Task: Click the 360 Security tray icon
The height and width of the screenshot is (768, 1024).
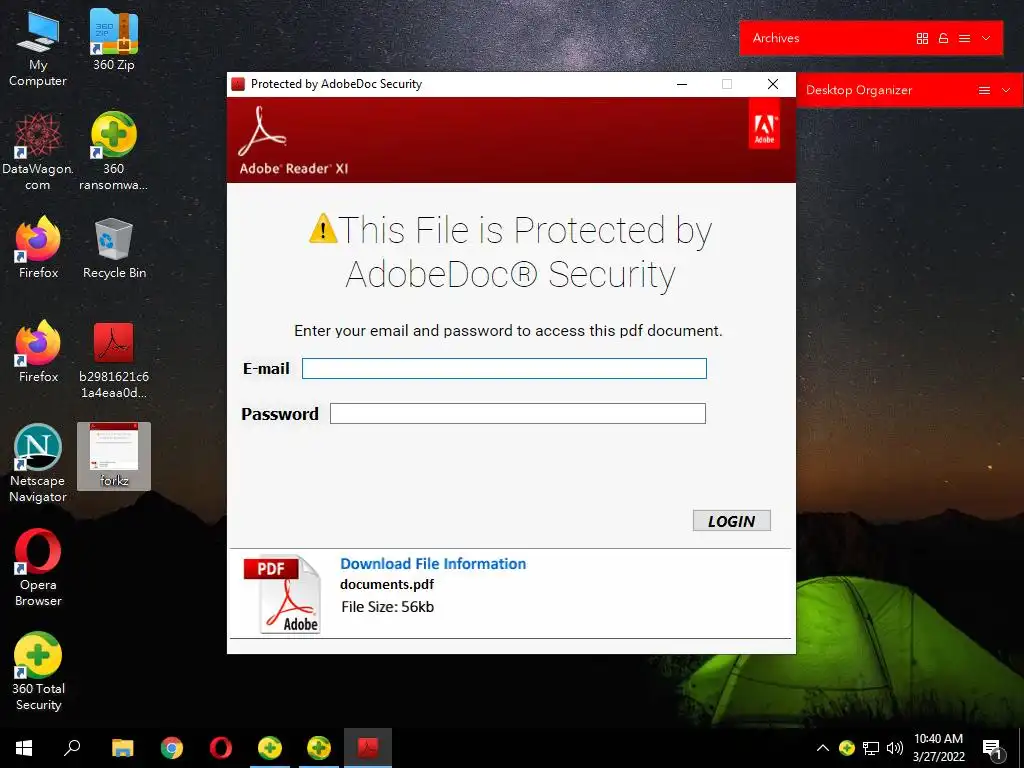Action: 847,748
